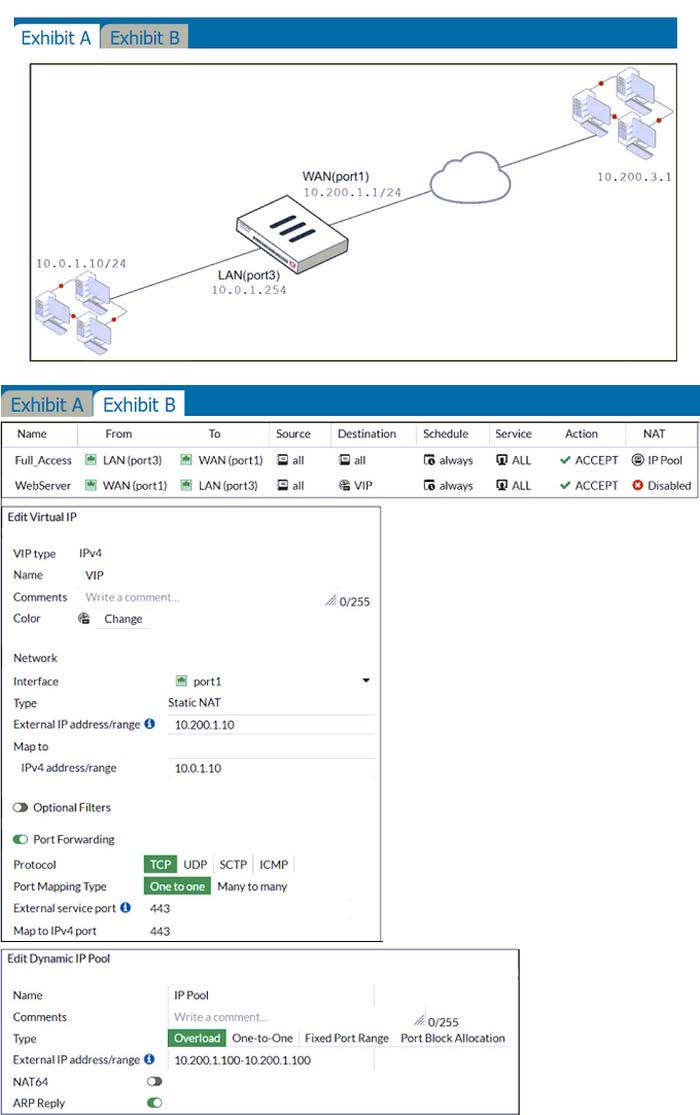Click the Disabled NAT red icon in WebServer row
700x1115 pixels.
pos(638,485)
